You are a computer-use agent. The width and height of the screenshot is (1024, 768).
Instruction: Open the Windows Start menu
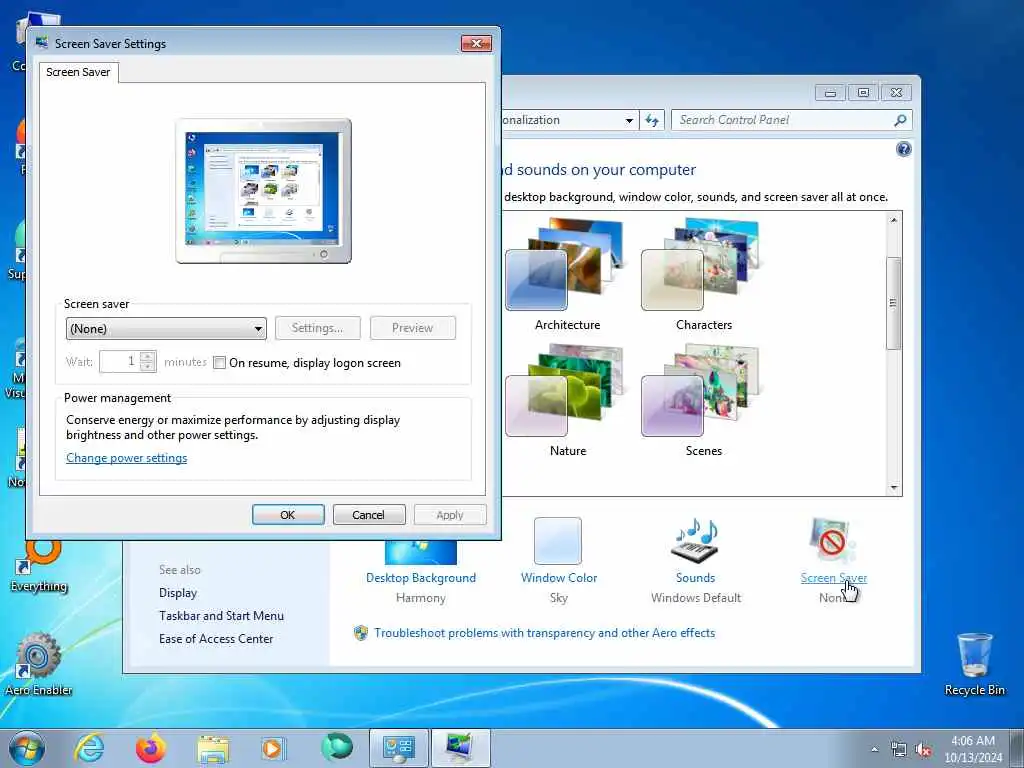point(27,748)
